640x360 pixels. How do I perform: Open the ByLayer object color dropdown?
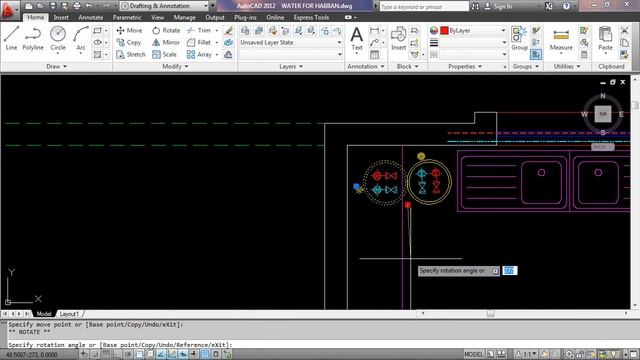pos(473,31)
